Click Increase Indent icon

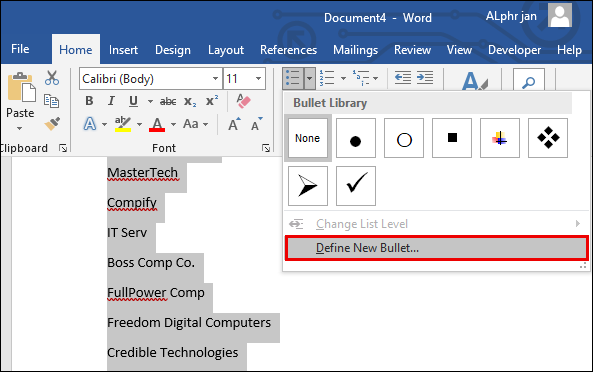[425, 78]
